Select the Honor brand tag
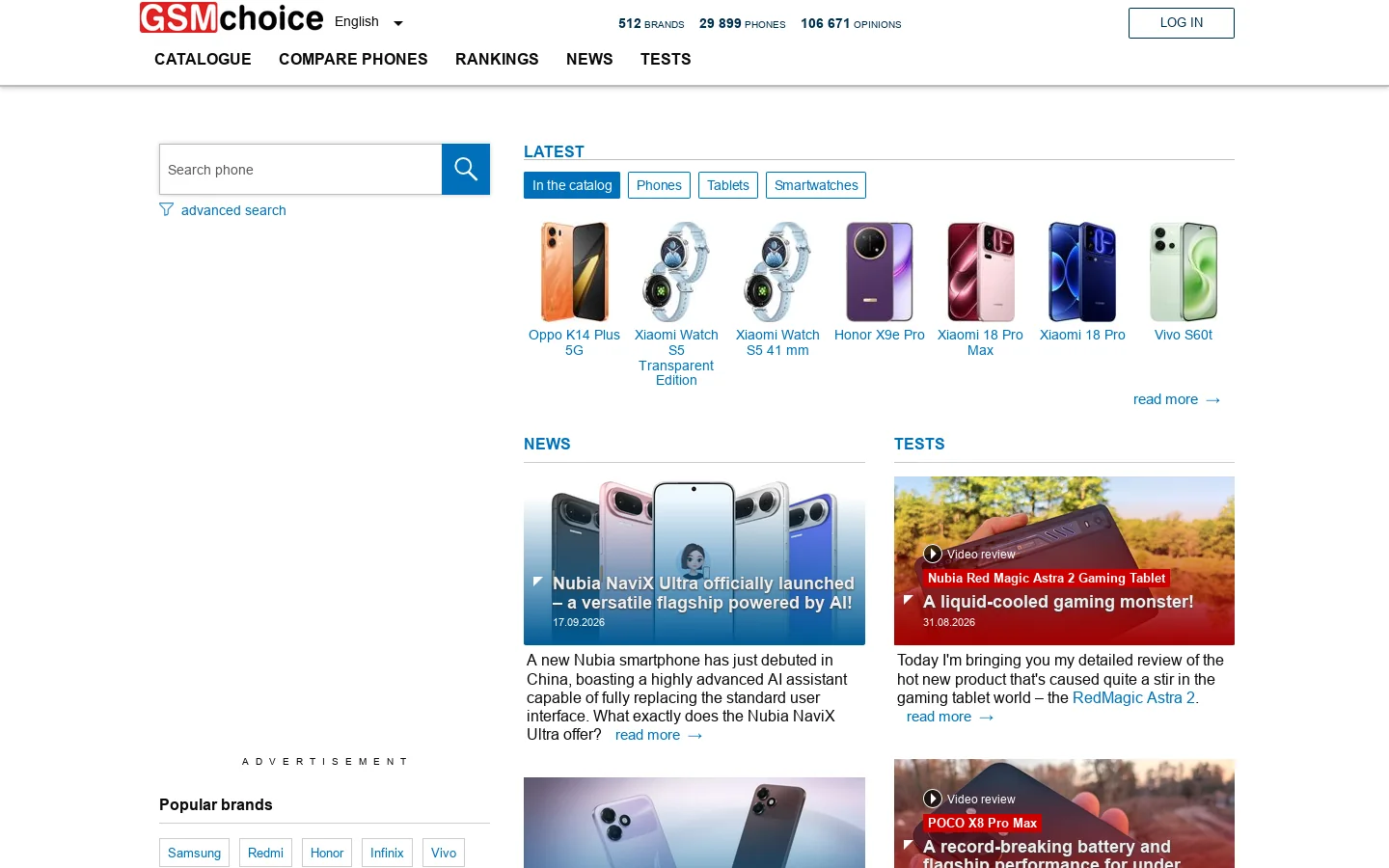The width and height of the screenshot is (1389, 868). (327, 853)
